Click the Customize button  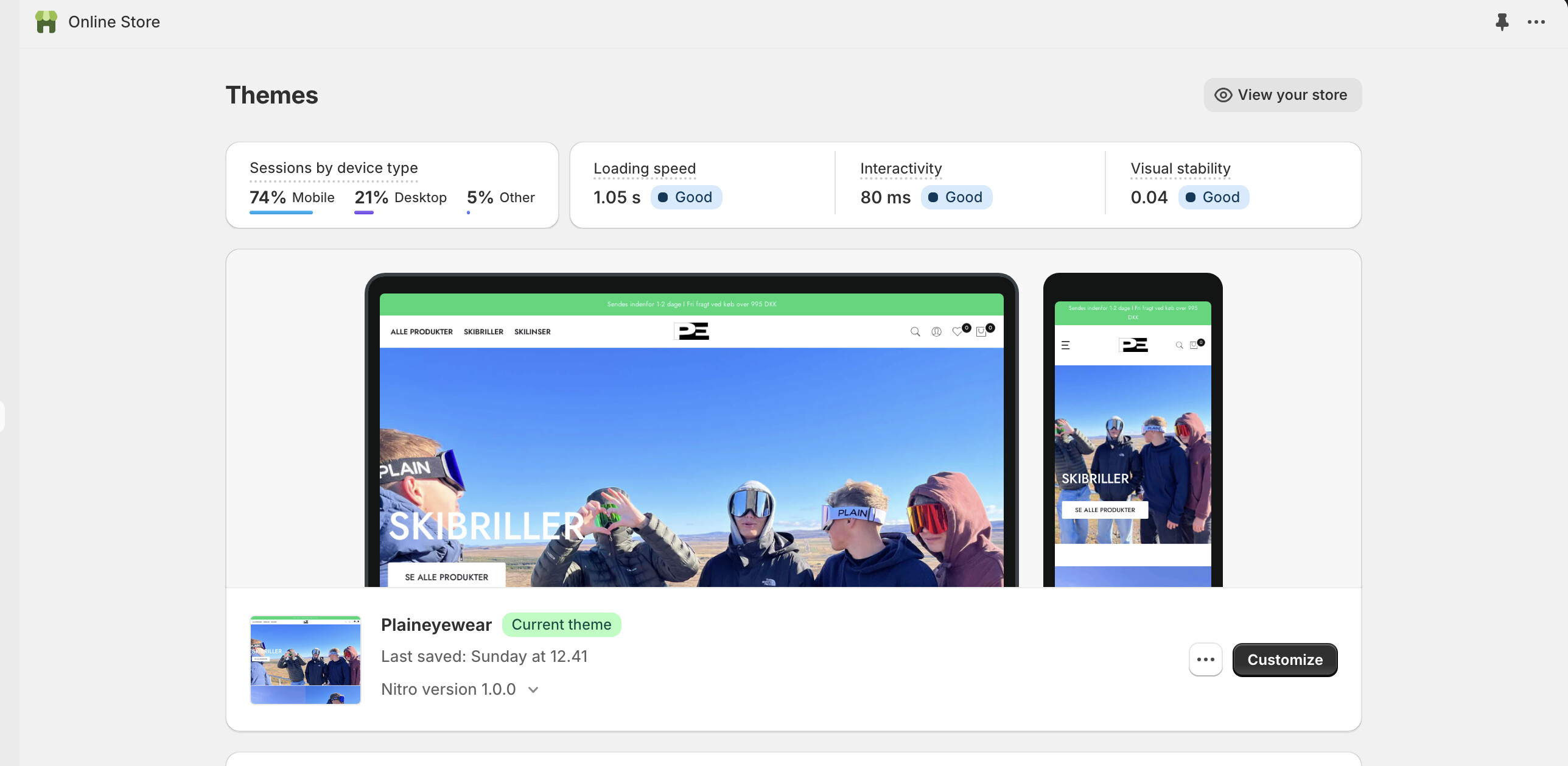tap(1284, 659)
